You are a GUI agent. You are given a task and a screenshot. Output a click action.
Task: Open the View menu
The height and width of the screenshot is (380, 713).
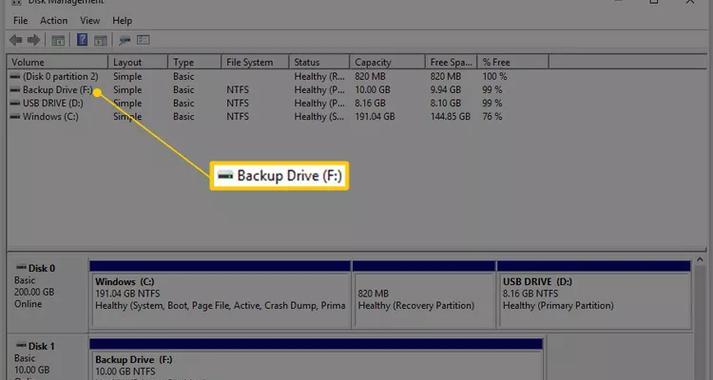tap(90, 20)
